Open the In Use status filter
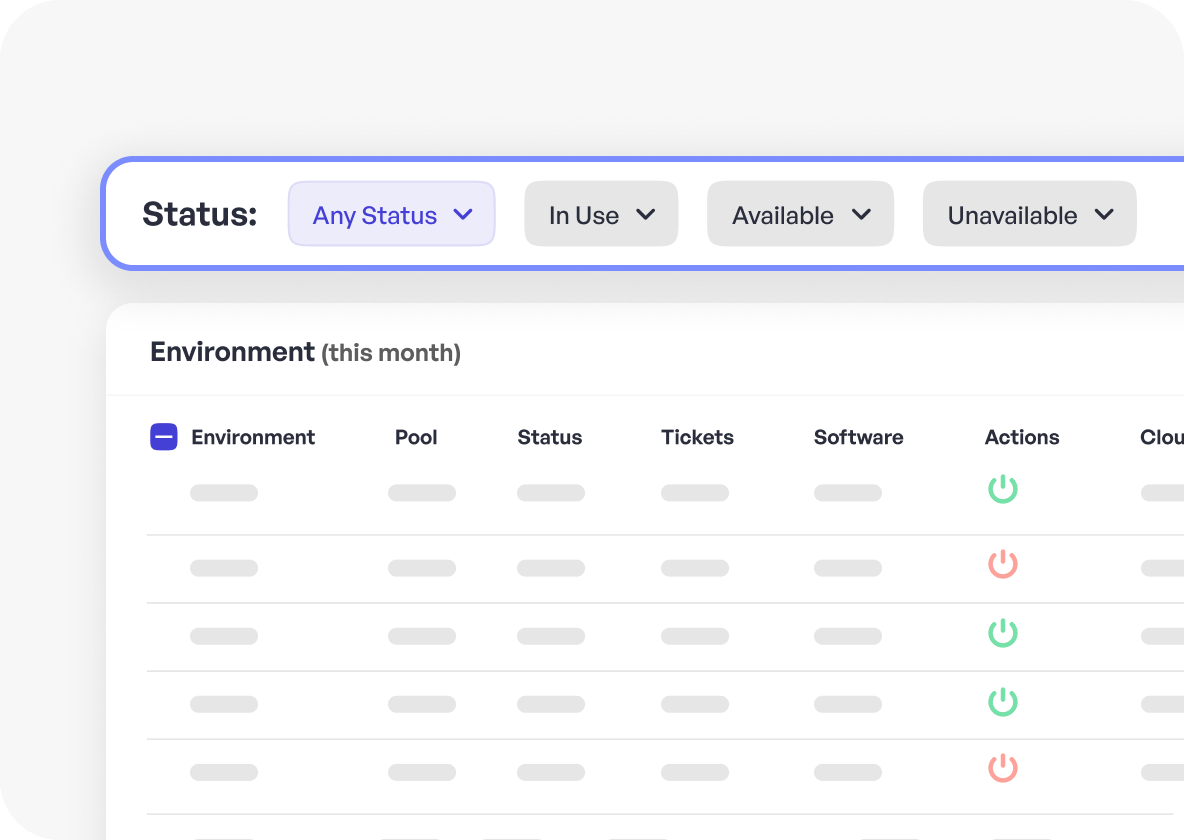Screen dimensions: 1184x840 601,214
